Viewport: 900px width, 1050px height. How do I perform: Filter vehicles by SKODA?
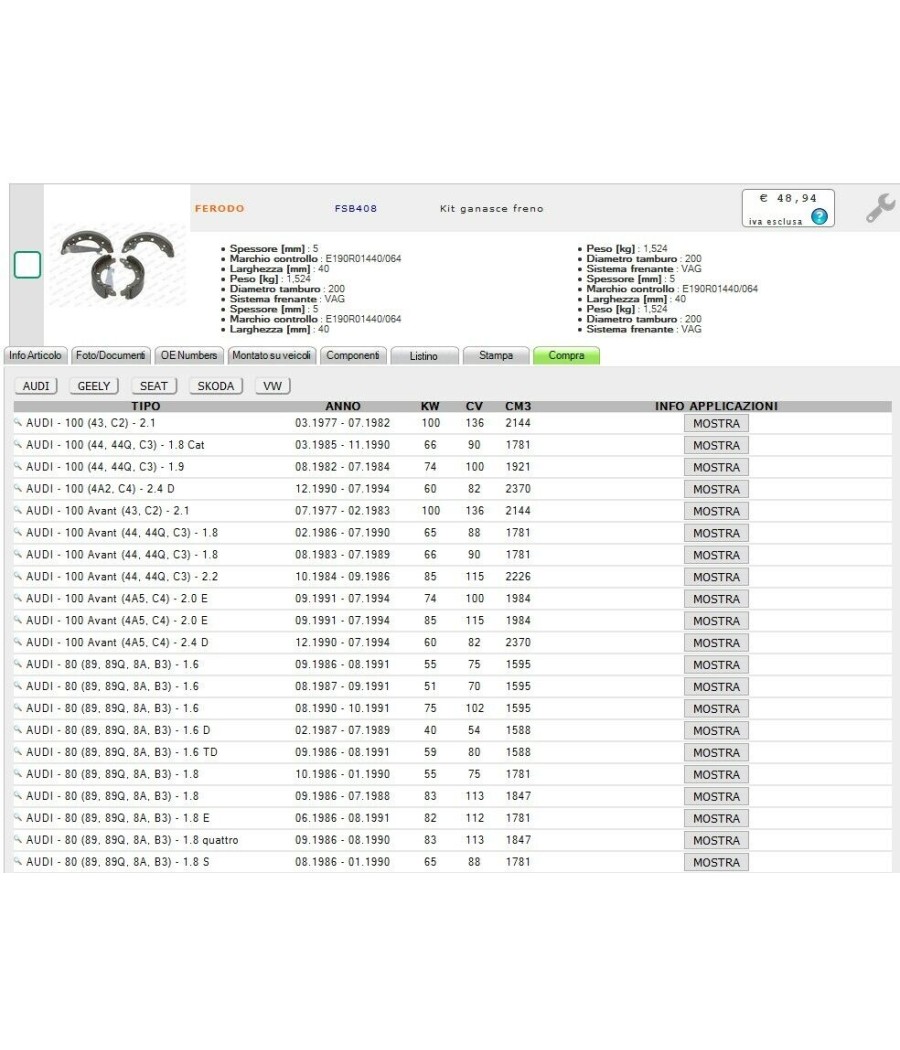point(216,386)
